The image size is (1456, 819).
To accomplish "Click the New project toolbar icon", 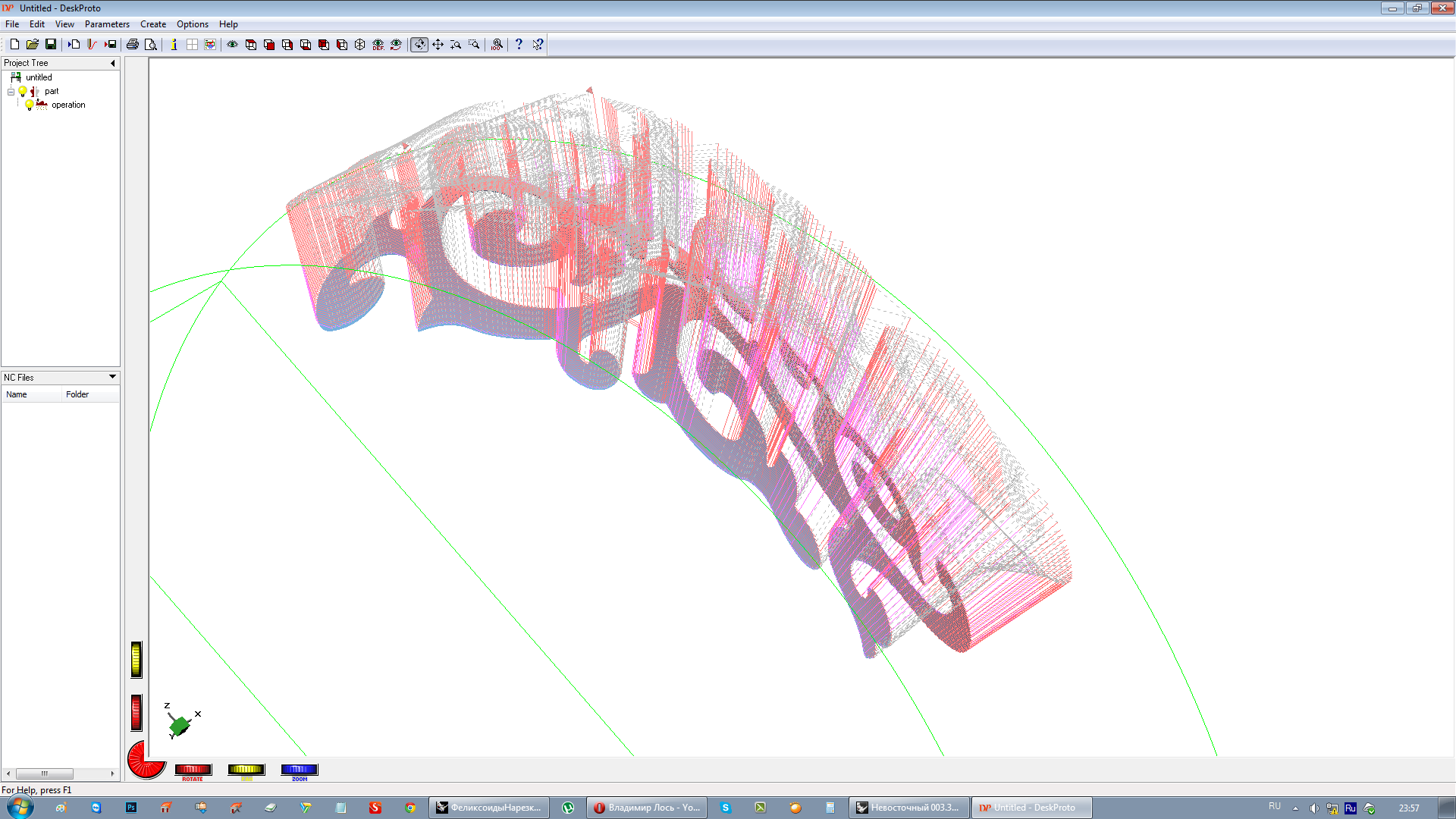I will [14, 45].
